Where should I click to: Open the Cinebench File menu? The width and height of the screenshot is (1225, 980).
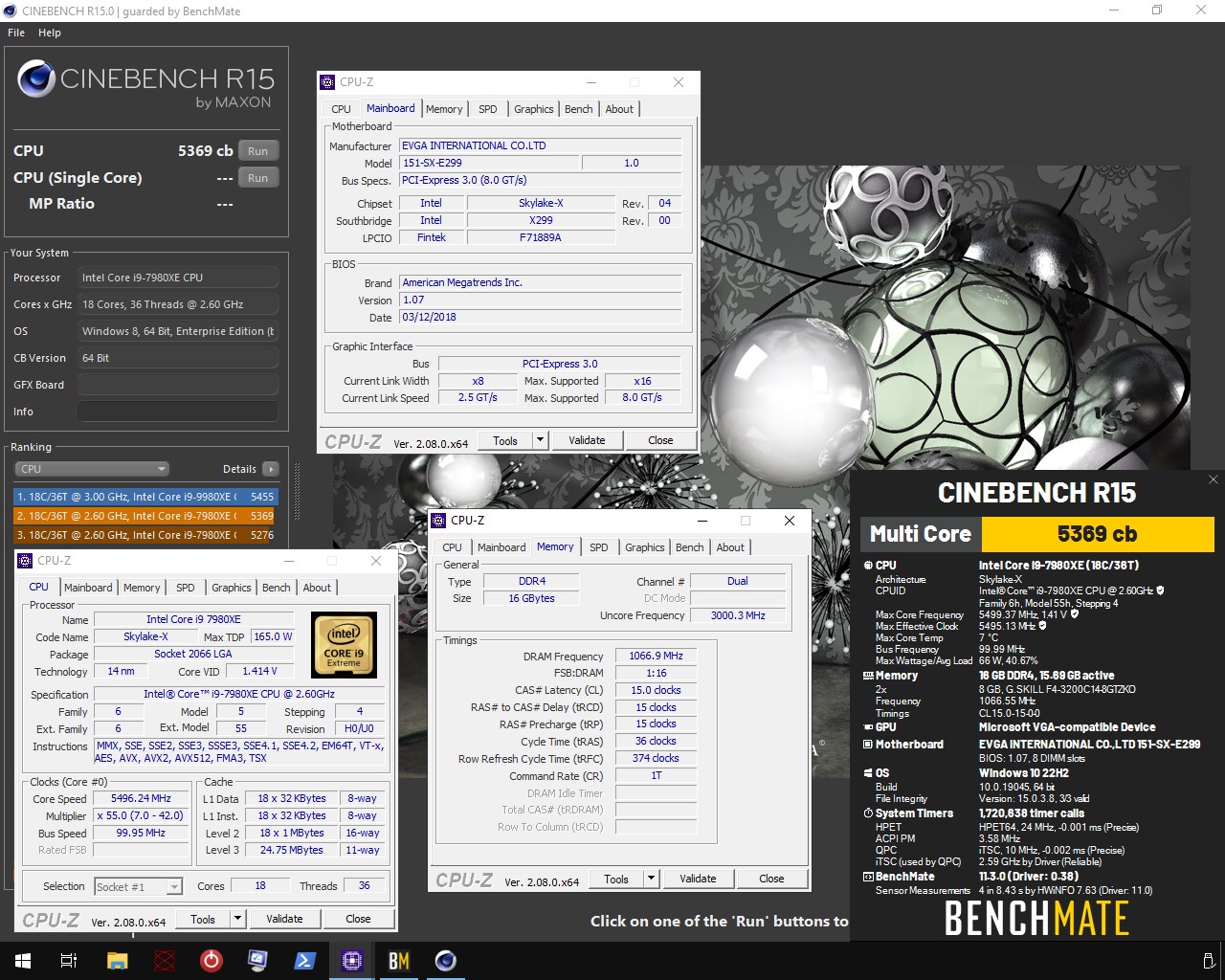click(x=16, y=33)
